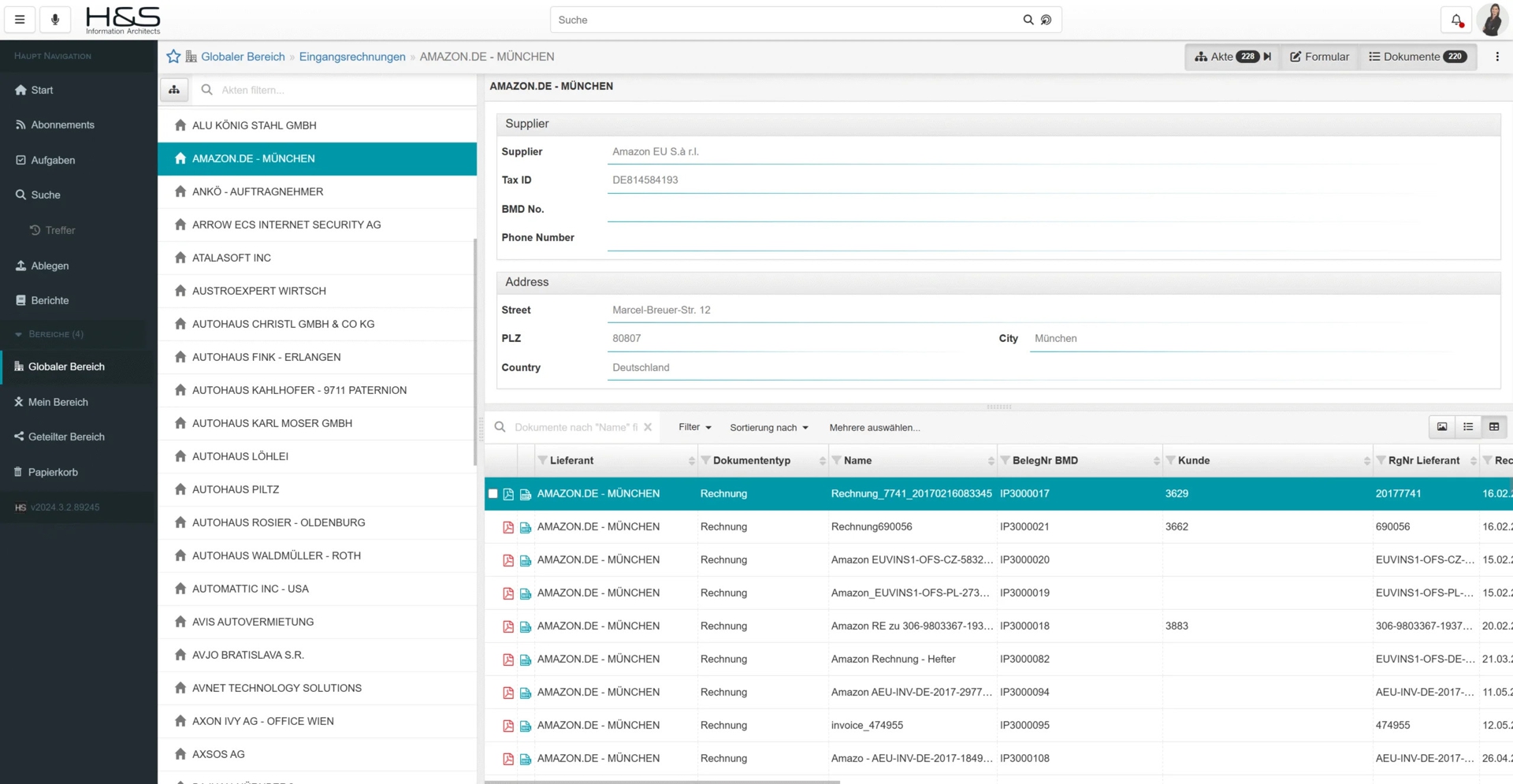The width and height of the screenshot is (1513, 784).
Task: Switch to the Formular tab
Action: (1319, 57)
